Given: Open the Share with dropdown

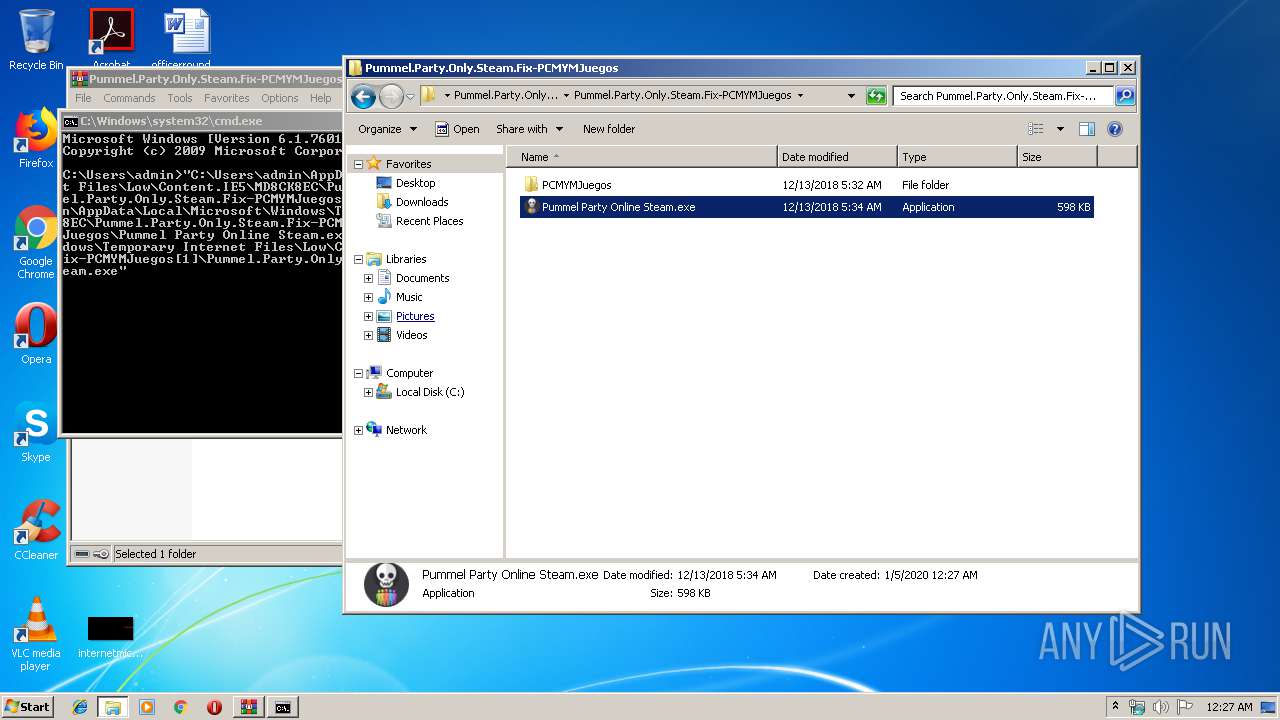Looking at the screenshot, I should 529,129.
